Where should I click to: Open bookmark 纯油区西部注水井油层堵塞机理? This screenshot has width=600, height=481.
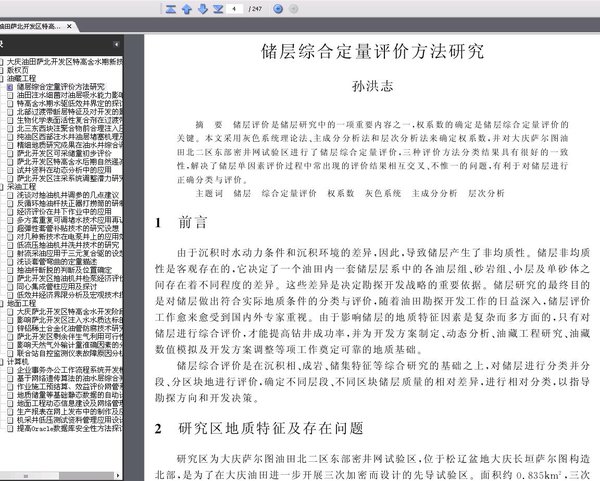point(70,137)
